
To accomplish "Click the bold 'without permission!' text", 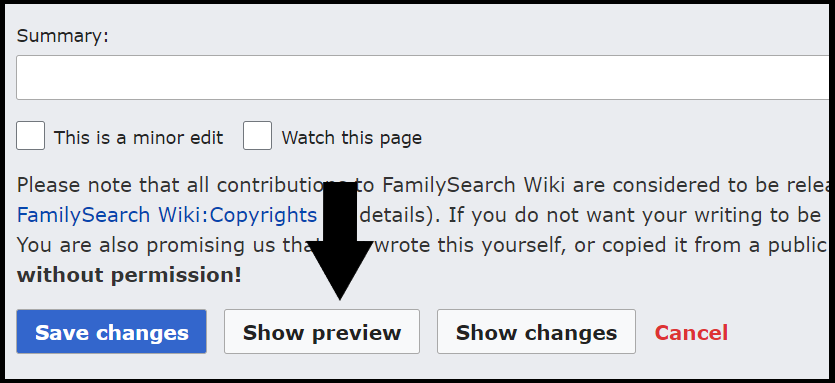I will [x=129, y=275].
